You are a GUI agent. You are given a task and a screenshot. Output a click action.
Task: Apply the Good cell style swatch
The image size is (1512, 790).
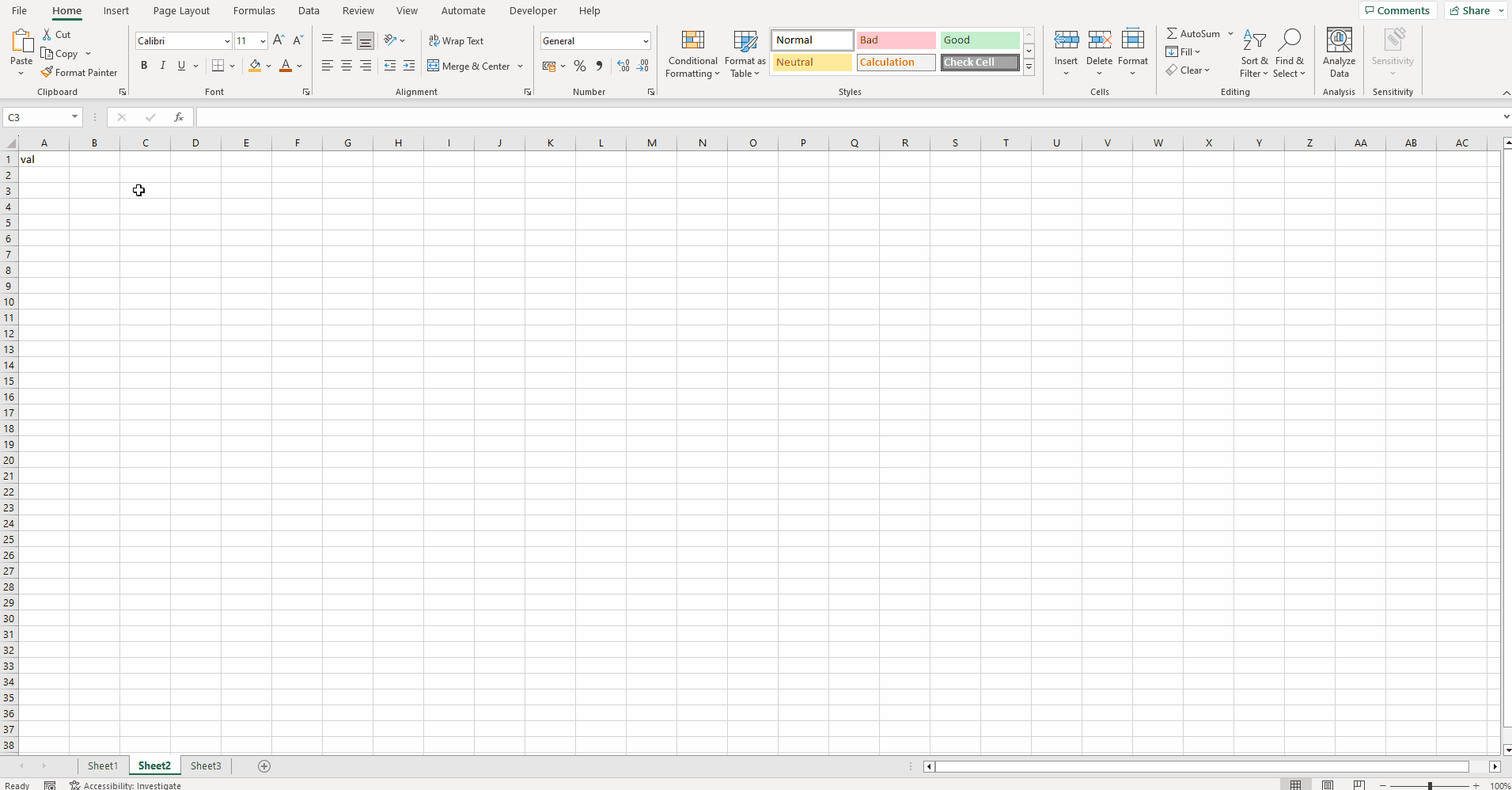(x=980, y=40)
